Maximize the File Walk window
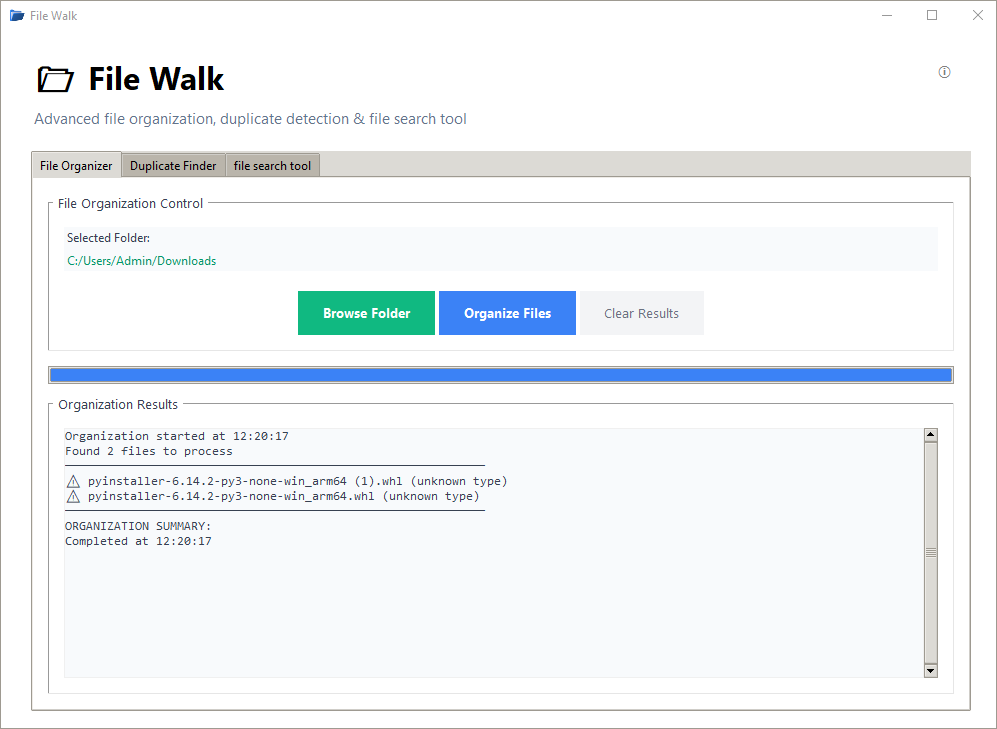 click(932, 15)
